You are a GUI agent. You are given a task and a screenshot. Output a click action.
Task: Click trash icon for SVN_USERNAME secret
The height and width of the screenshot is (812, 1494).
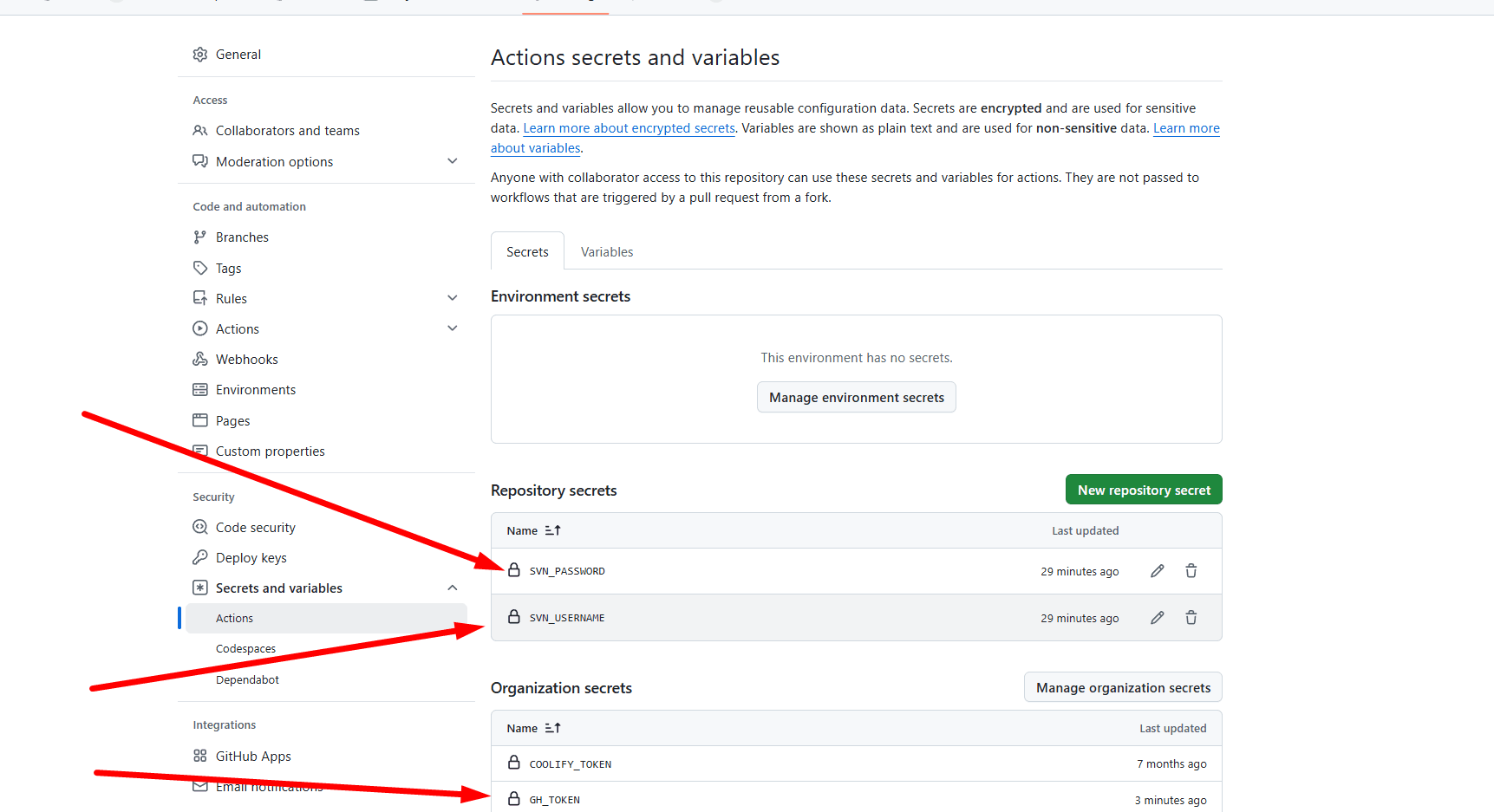pos(1191,618)
